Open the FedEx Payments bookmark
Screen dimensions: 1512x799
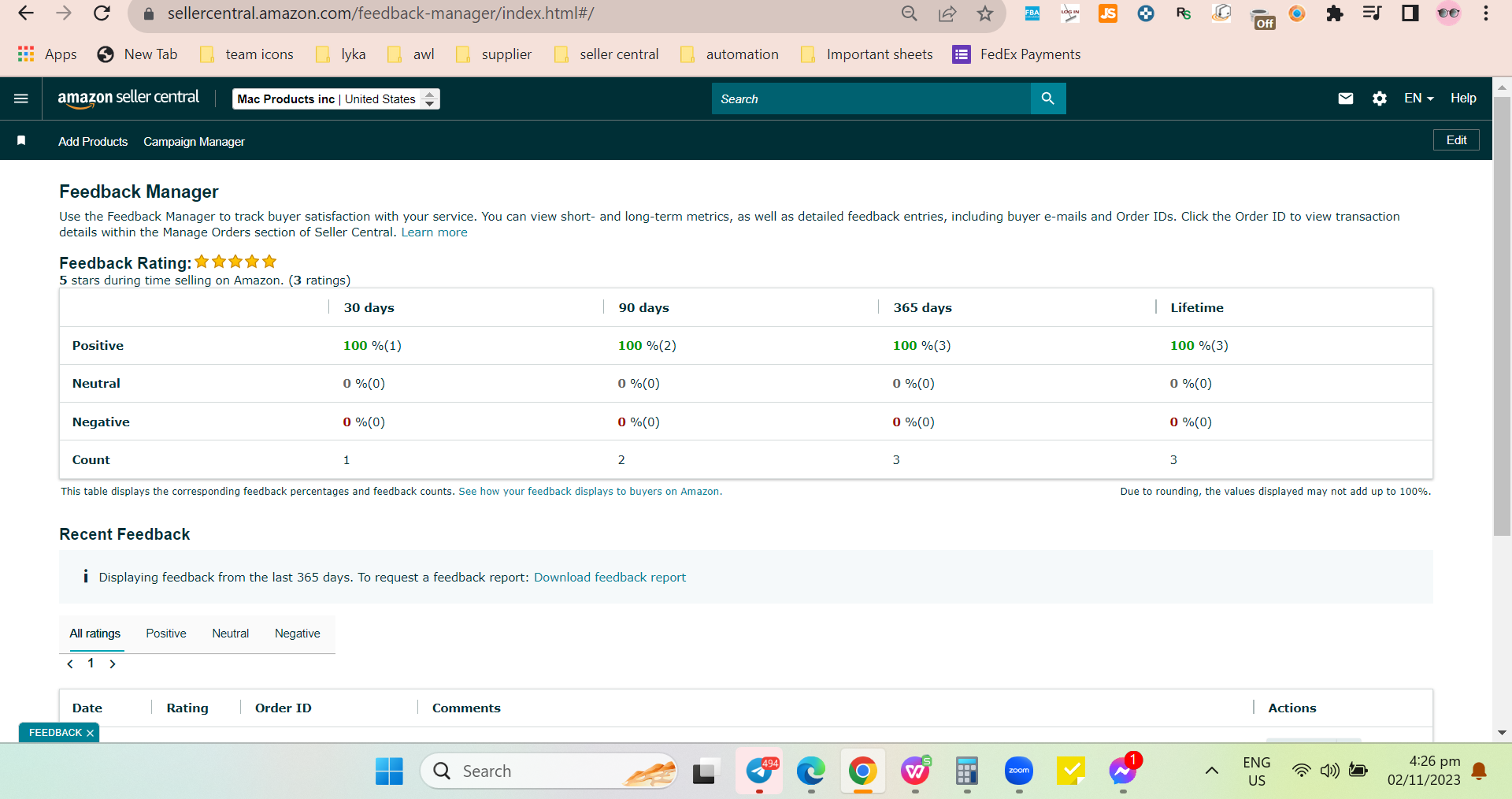(x=1017, y=54)
